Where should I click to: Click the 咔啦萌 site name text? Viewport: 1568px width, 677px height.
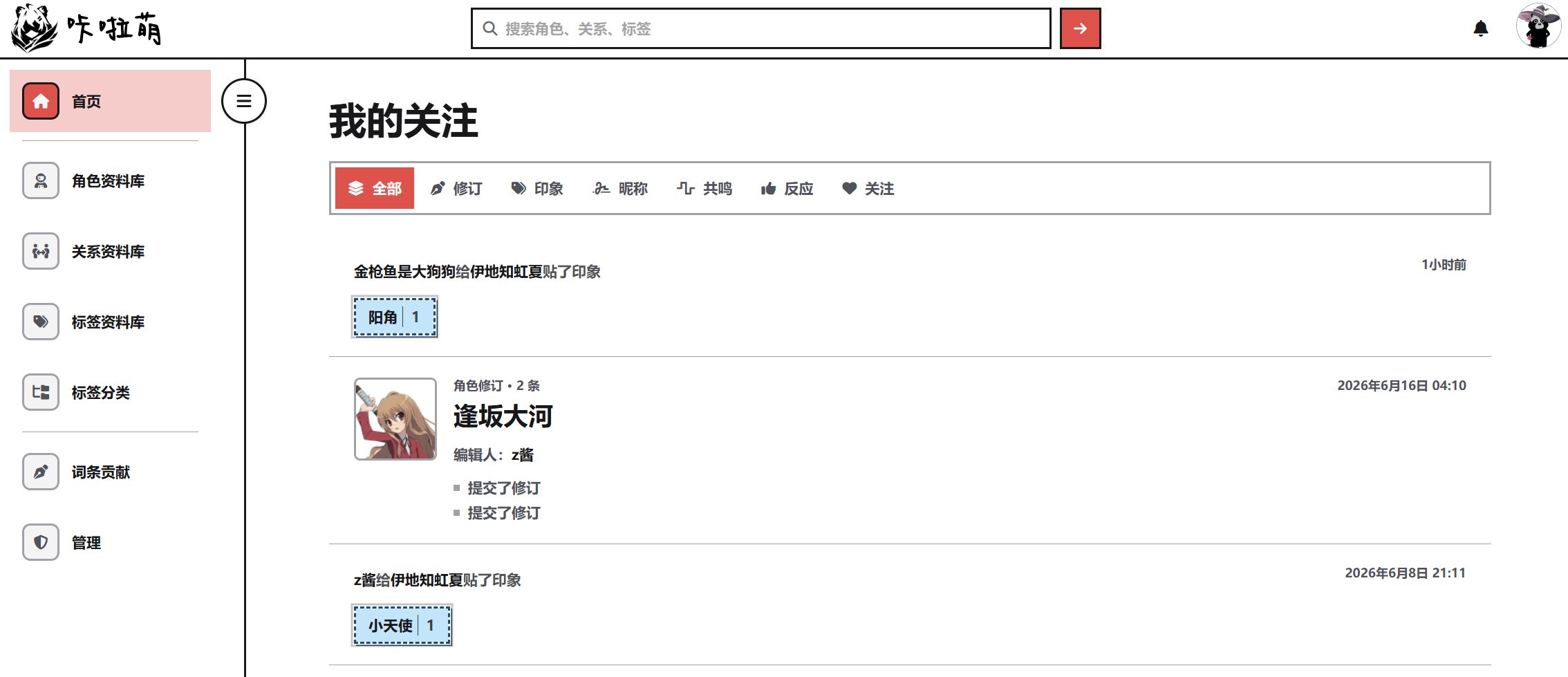point(115,29)
